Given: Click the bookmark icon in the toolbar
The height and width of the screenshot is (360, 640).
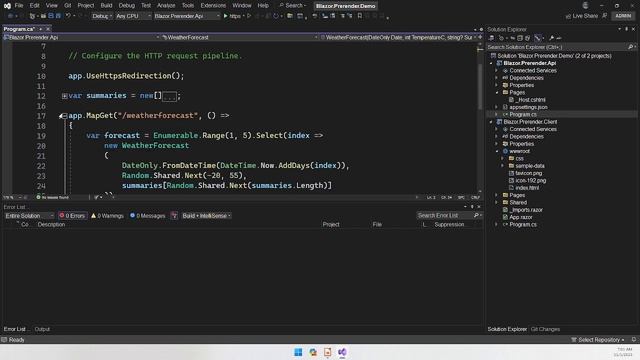Looking at the screenshot, I should tap(360, 16).
